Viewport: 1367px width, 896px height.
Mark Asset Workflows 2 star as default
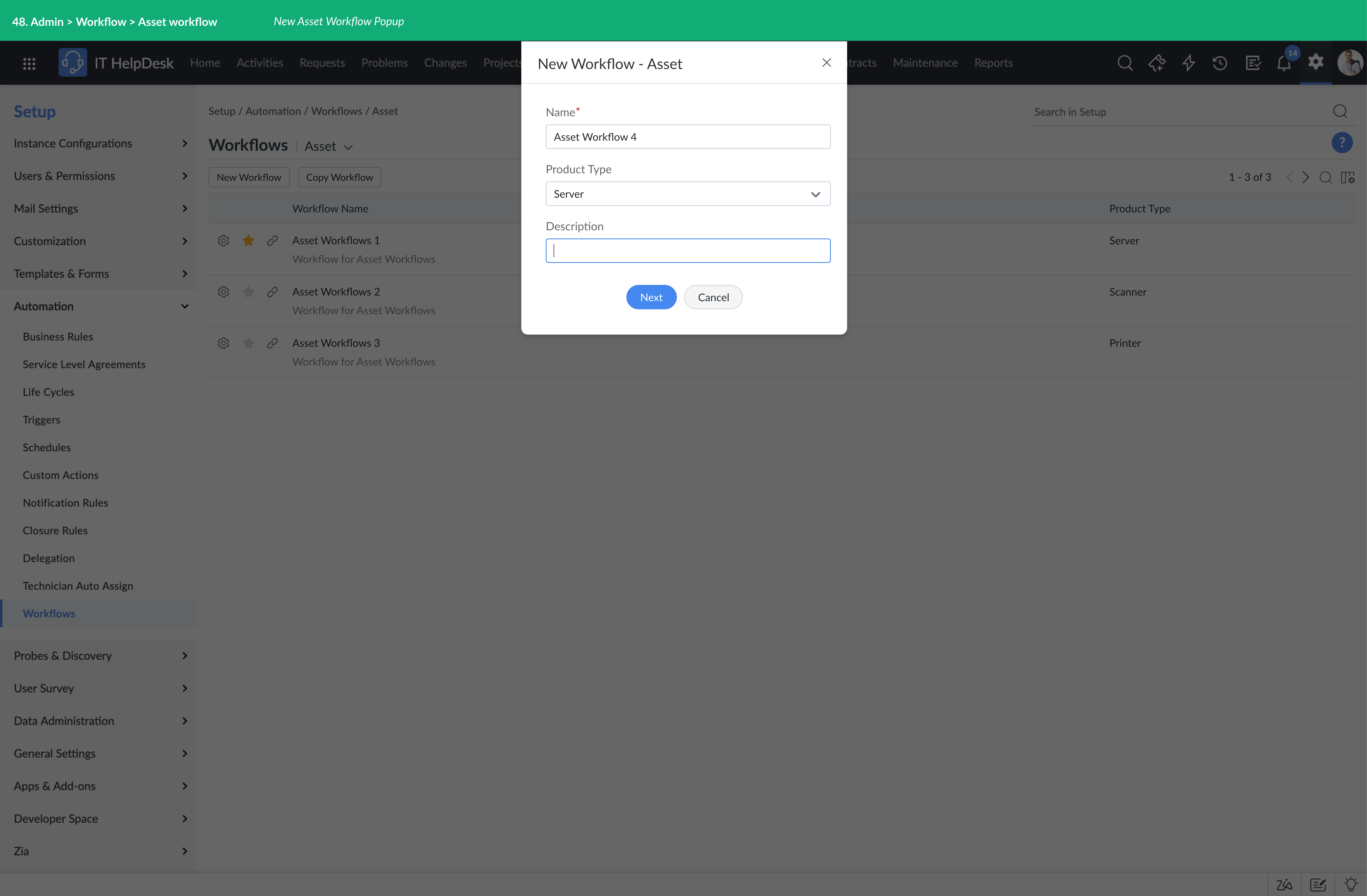click(x=248, y=292)
